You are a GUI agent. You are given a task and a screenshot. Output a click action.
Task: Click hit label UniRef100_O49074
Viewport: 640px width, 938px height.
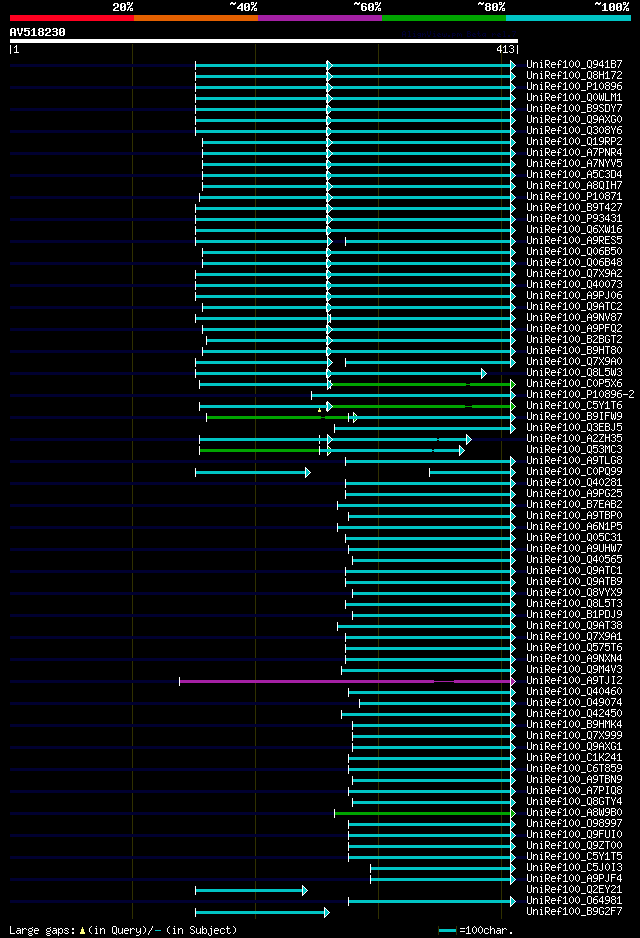click(574, 702)
